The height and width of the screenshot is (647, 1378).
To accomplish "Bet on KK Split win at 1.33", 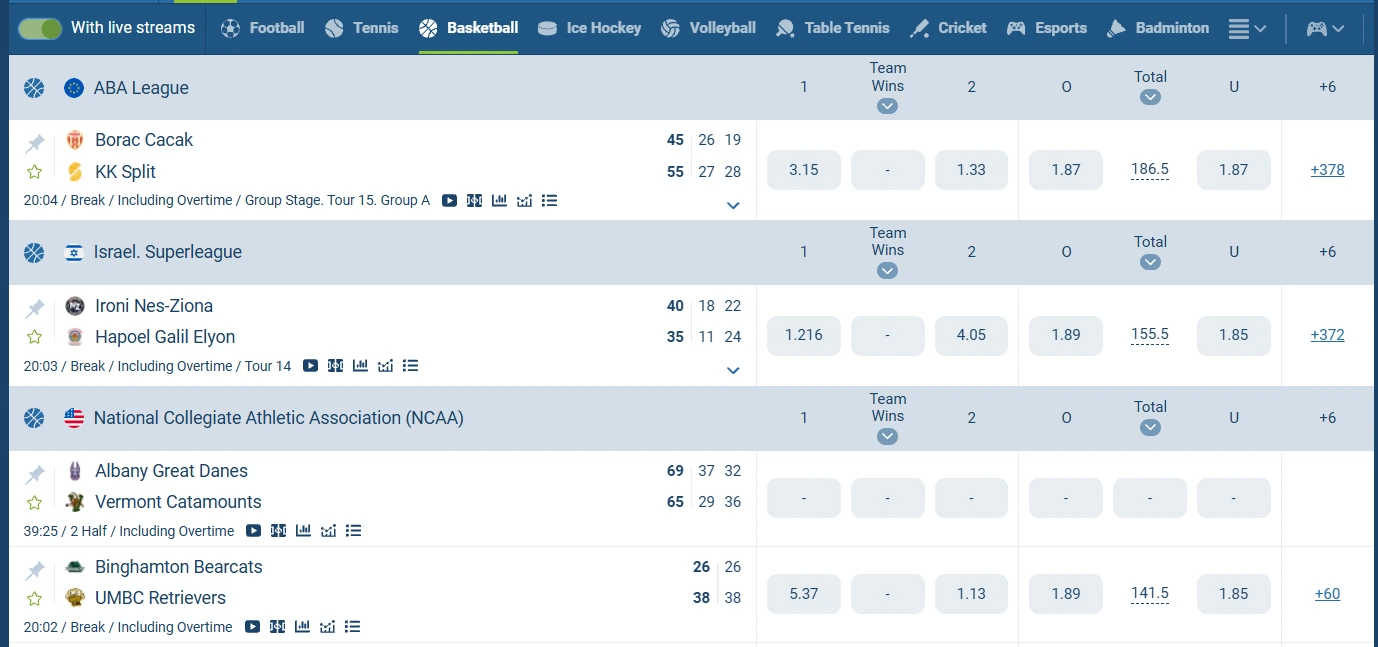I will pyautogui.click(x=971, y=170).
